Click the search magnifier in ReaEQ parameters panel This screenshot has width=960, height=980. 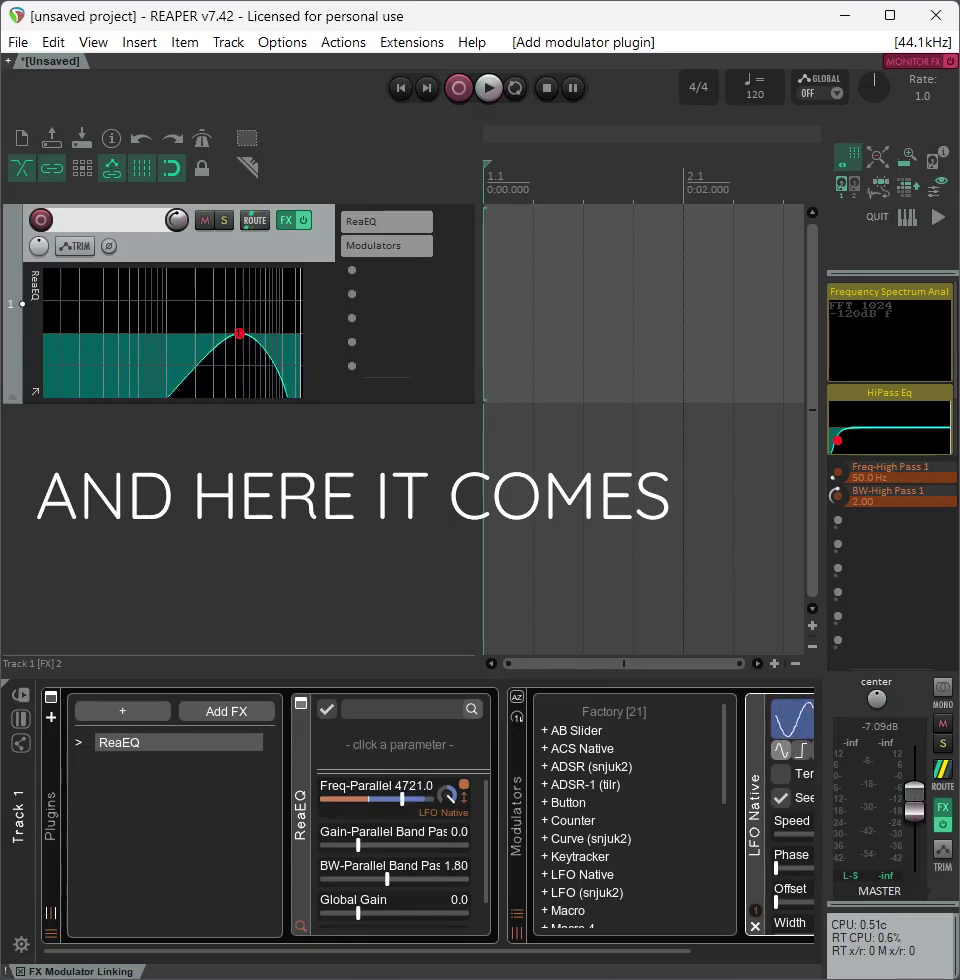(x=471, y=709)
